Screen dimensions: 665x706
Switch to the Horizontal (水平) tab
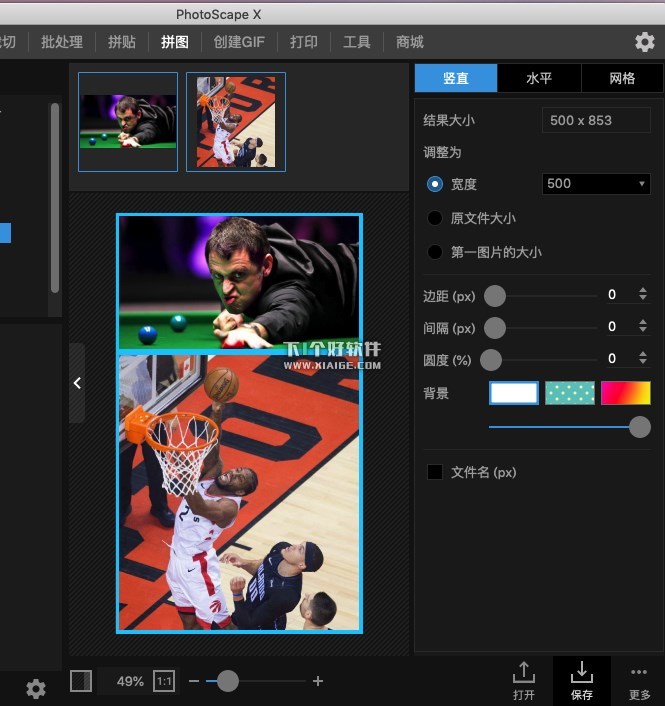pyautogui.click(x=539, y=78)
